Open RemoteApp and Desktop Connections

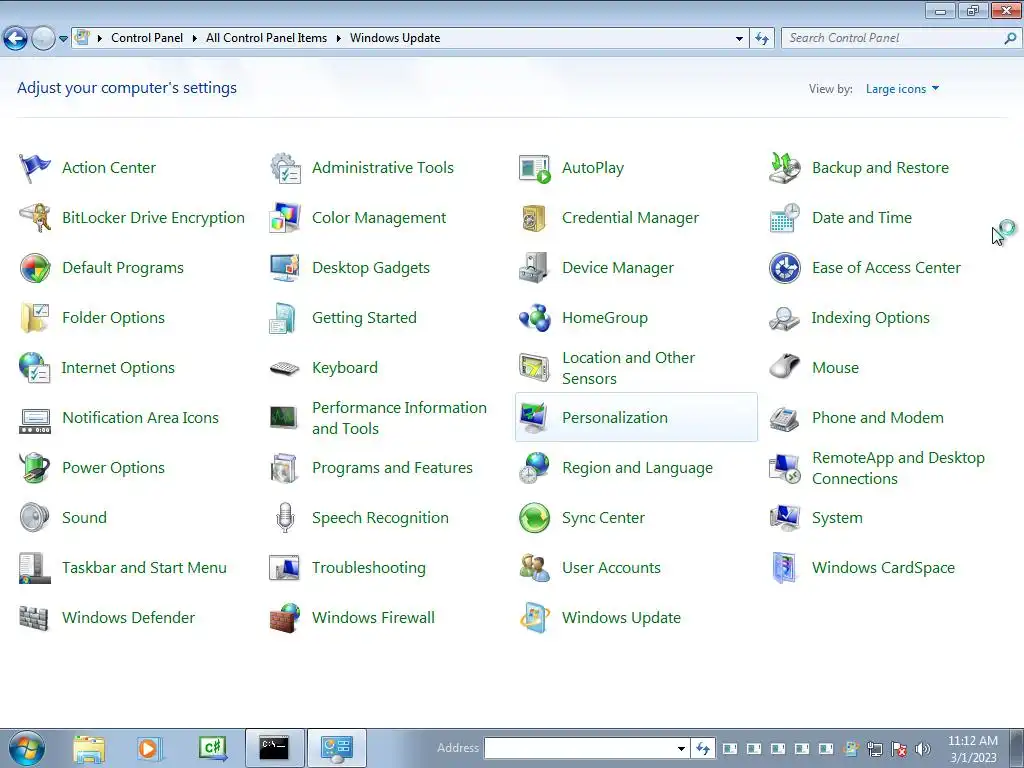tap(898, 468)
